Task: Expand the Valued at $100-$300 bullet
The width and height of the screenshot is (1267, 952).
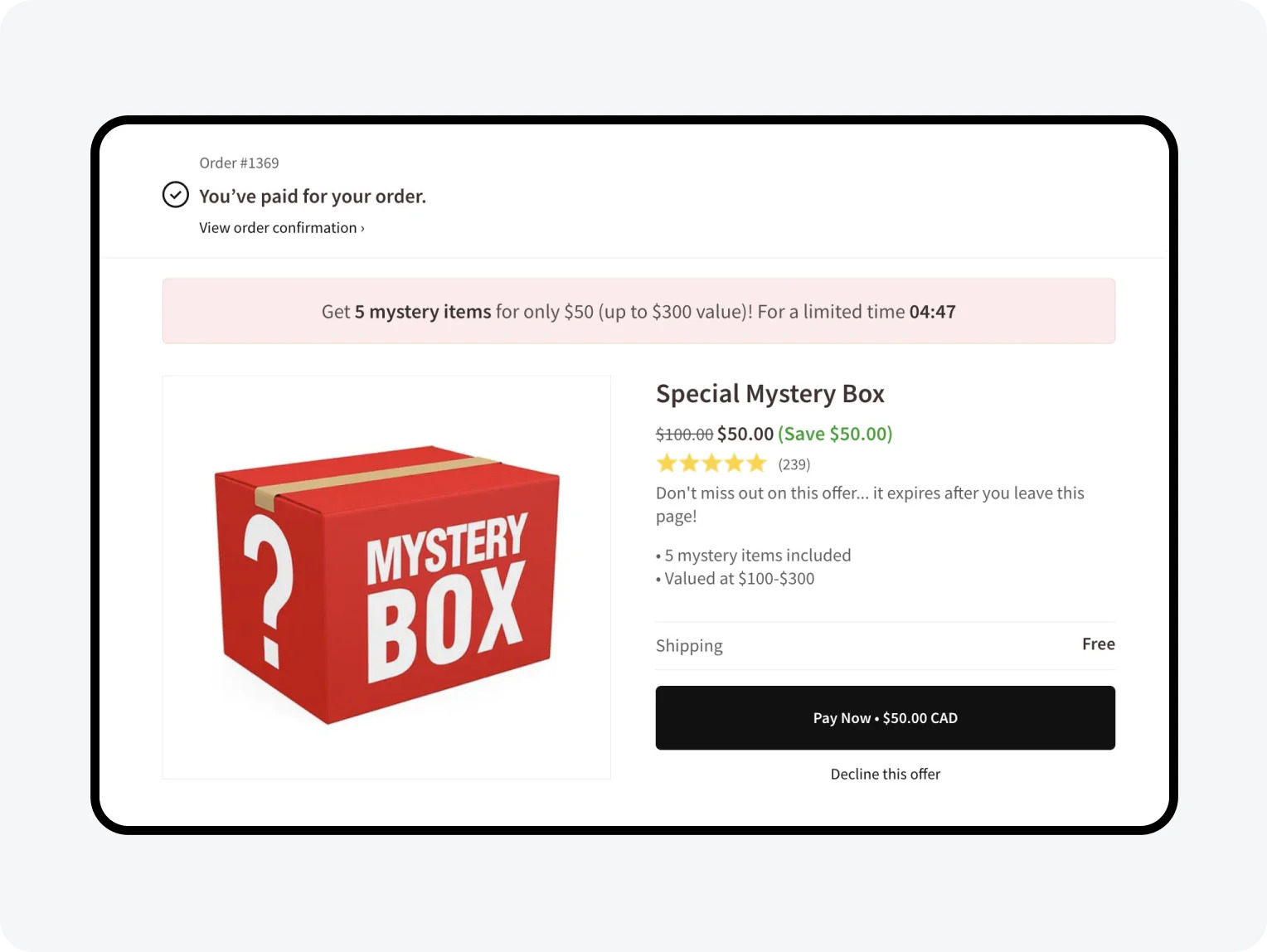Action: point(735,578)
